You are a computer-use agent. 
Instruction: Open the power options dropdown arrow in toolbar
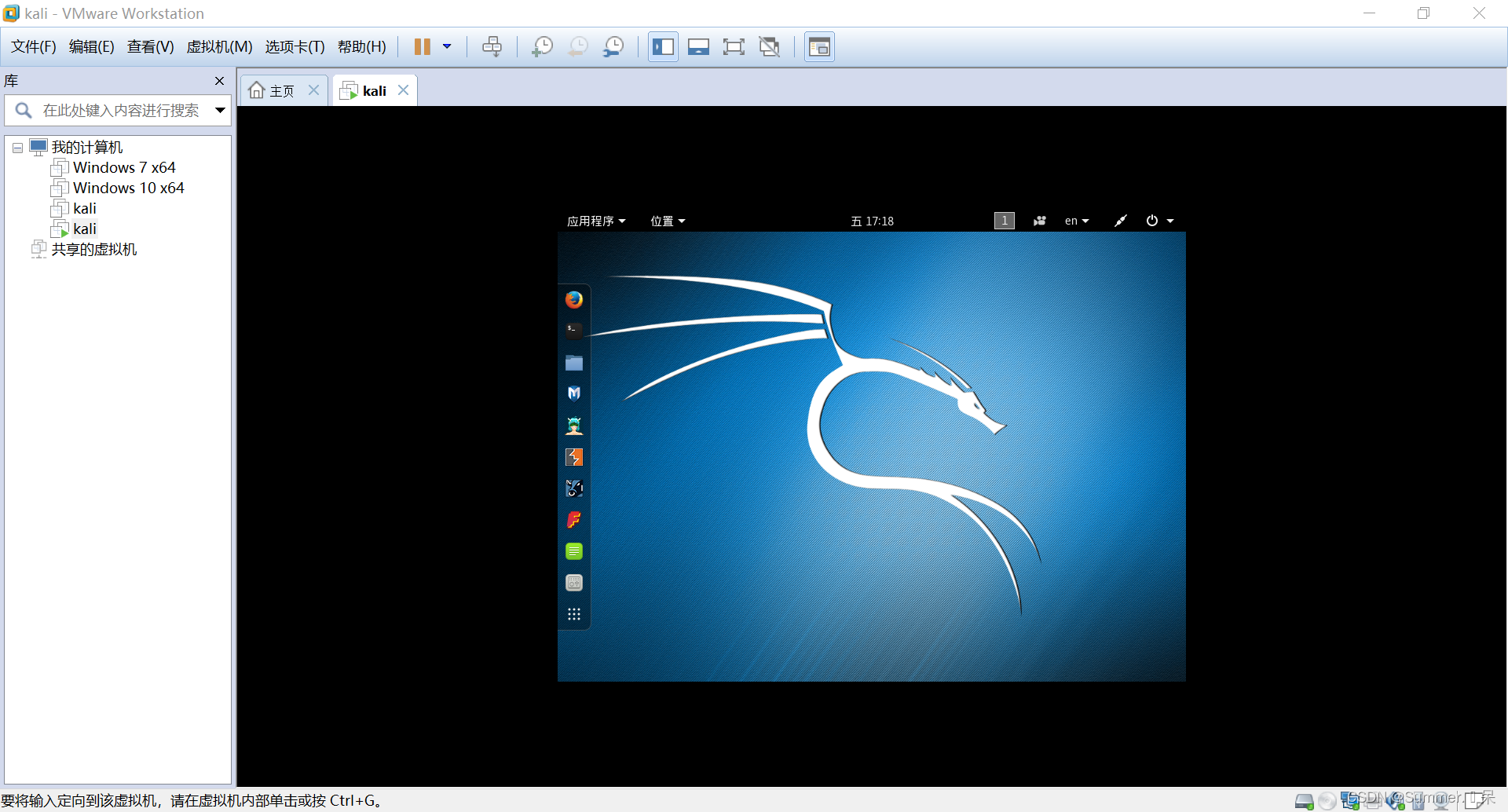point(447,47)
